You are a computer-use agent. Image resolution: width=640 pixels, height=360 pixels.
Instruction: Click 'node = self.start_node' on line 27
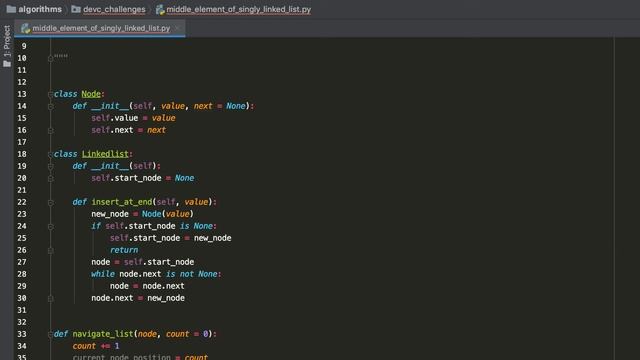(143, 262)
